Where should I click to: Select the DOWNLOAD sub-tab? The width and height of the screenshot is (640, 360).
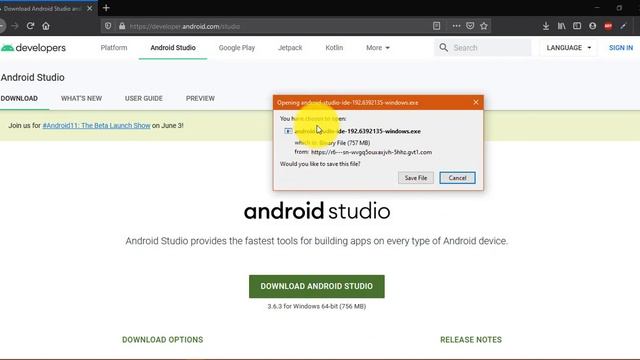pos(19,98)
